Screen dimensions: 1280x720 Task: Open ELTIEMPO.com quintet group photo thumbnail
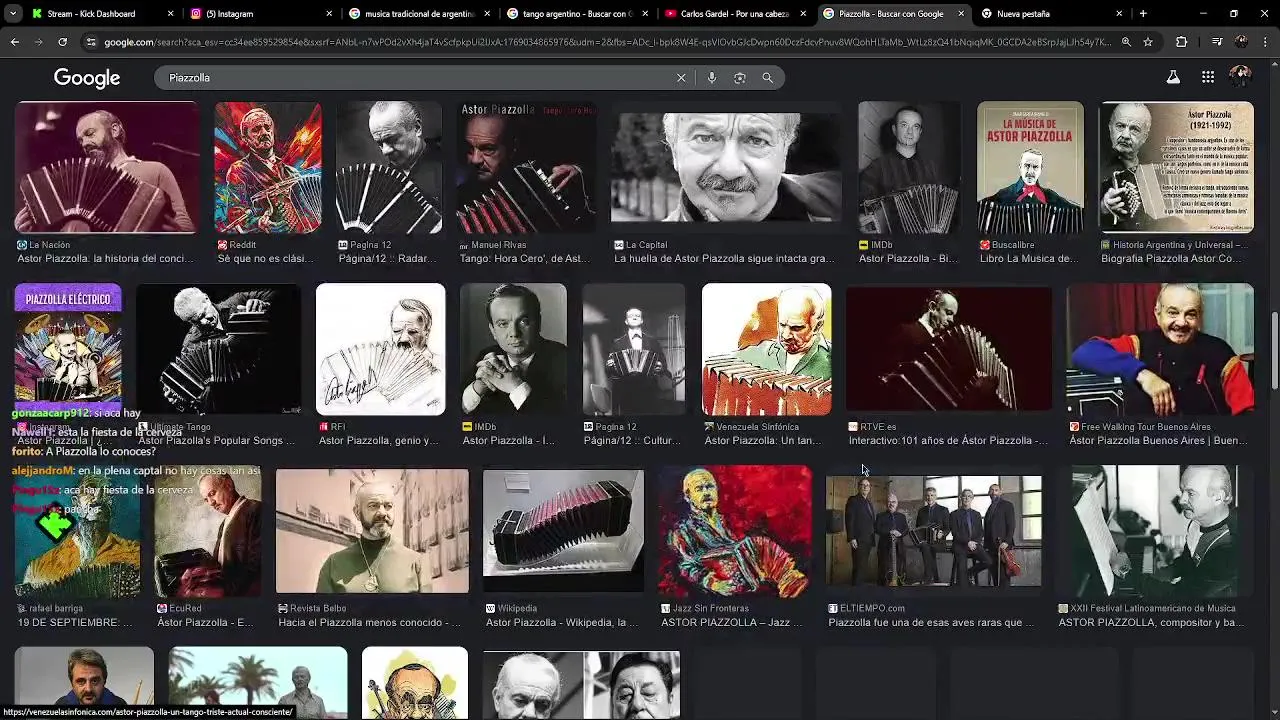click(x=934, y=531)
